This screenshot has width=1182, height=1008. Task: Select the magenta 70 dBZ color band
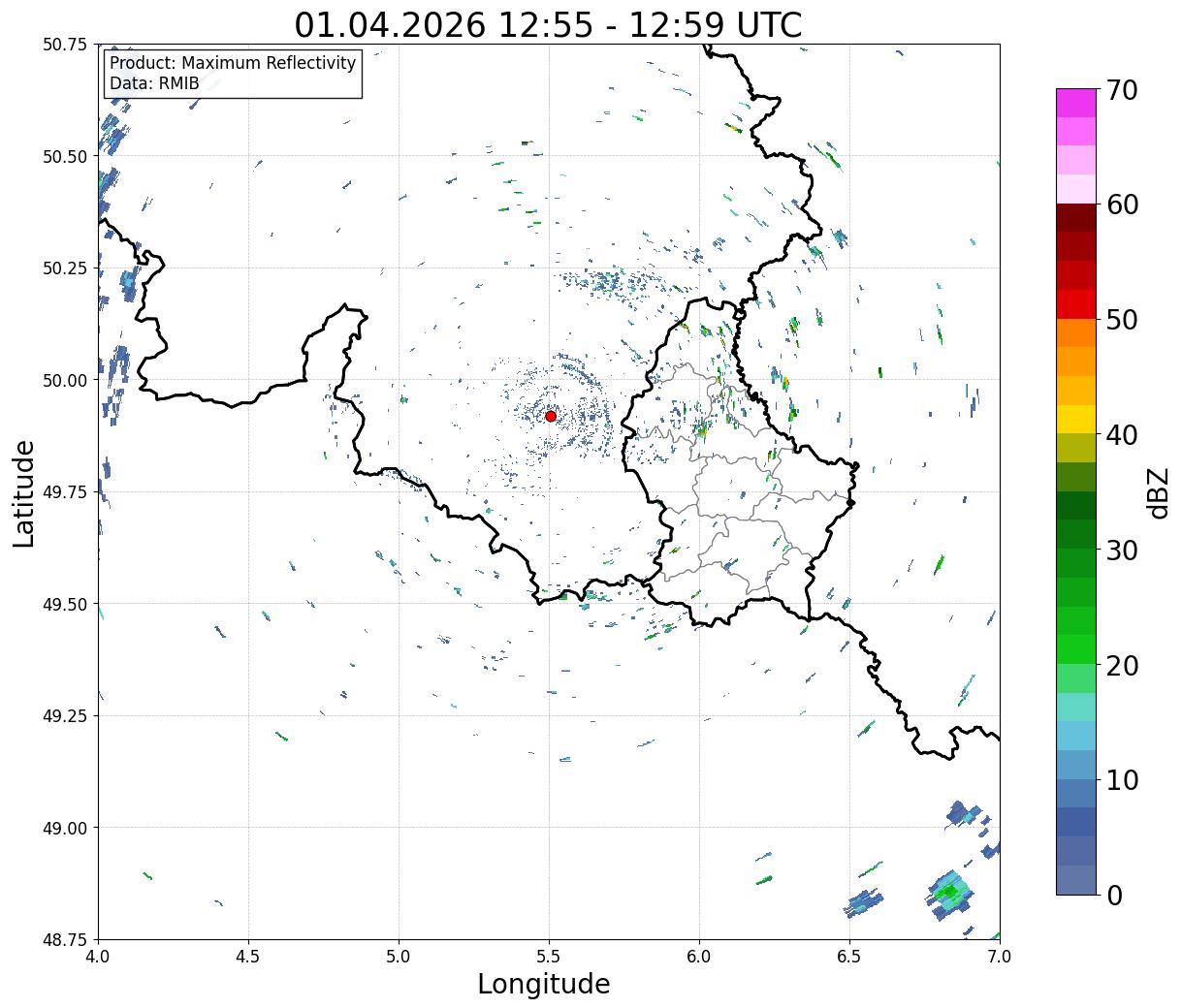point(1076,103)
